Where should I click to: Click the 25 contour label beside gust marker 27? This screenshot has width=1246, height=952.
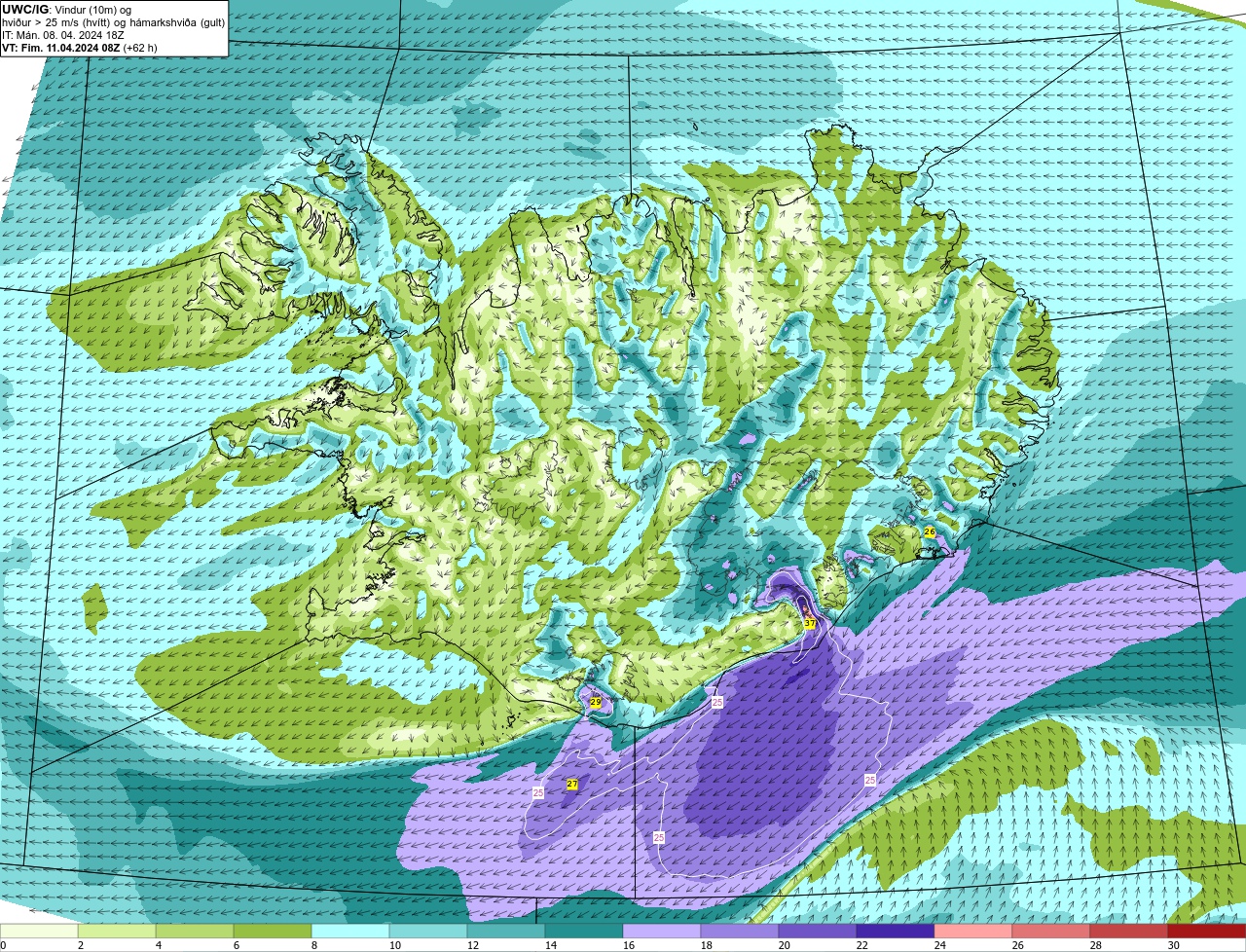click(x=538, y=793)
